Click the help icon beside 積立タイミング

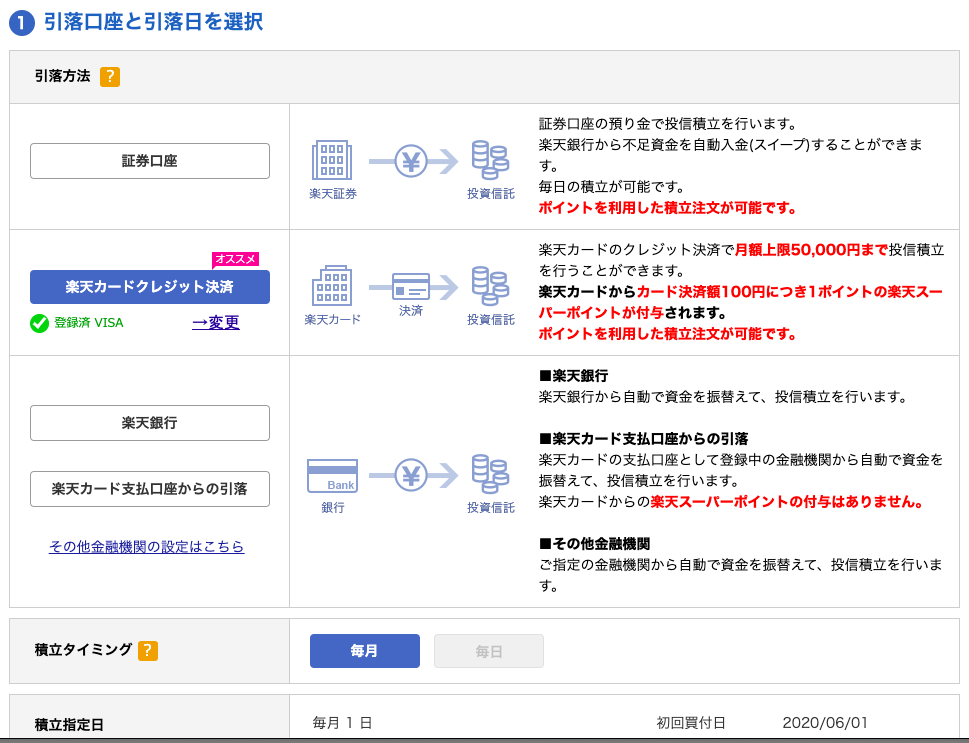(148, 650)
